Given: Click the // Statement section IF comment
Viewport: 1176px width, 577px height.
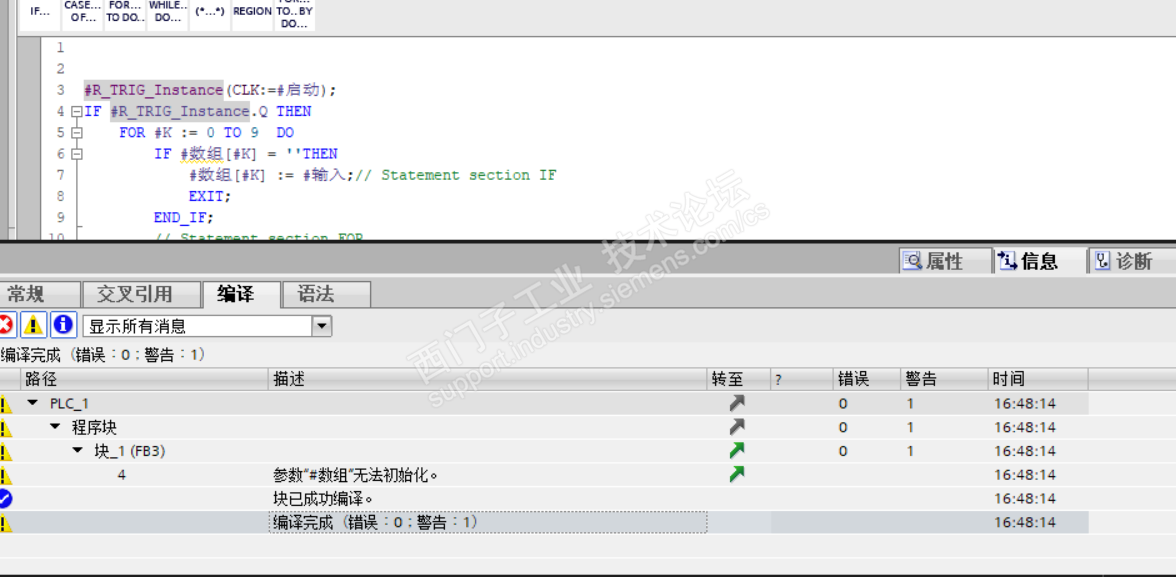Looking at the screenshot, I should pos(457,175).
